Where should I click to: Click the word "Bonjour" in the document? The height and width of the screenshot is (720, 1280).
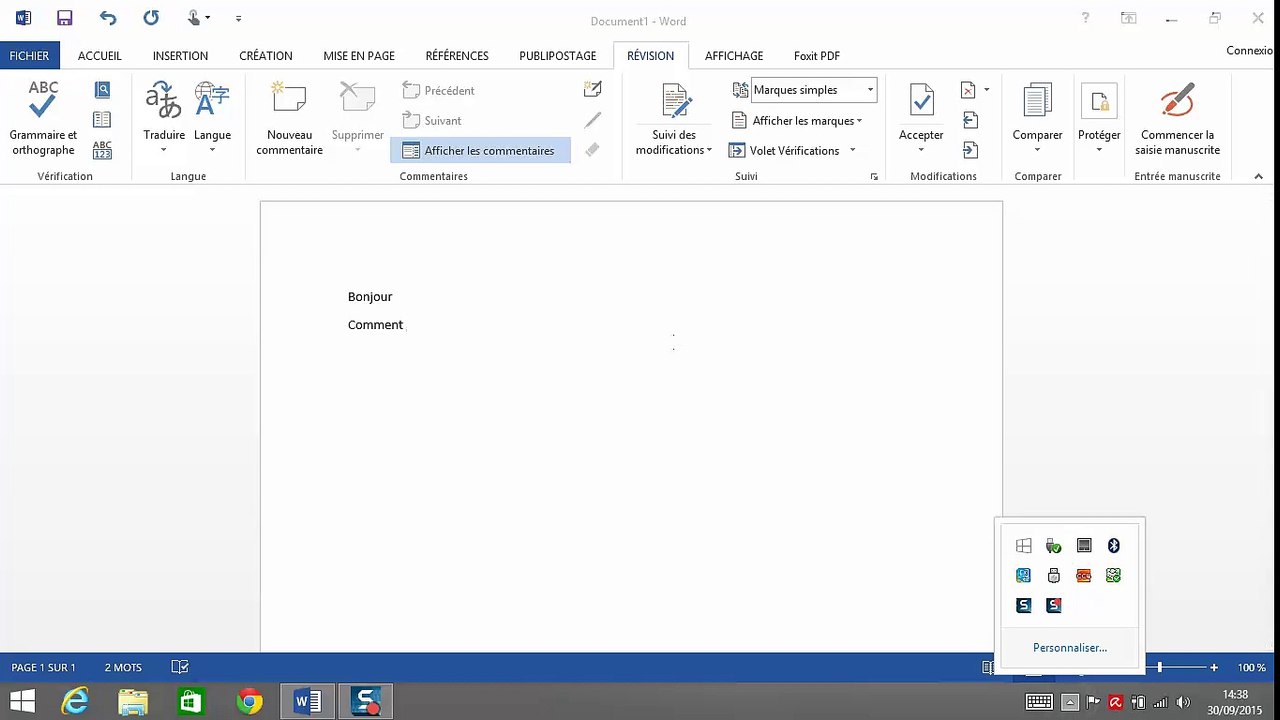(370, 297)
